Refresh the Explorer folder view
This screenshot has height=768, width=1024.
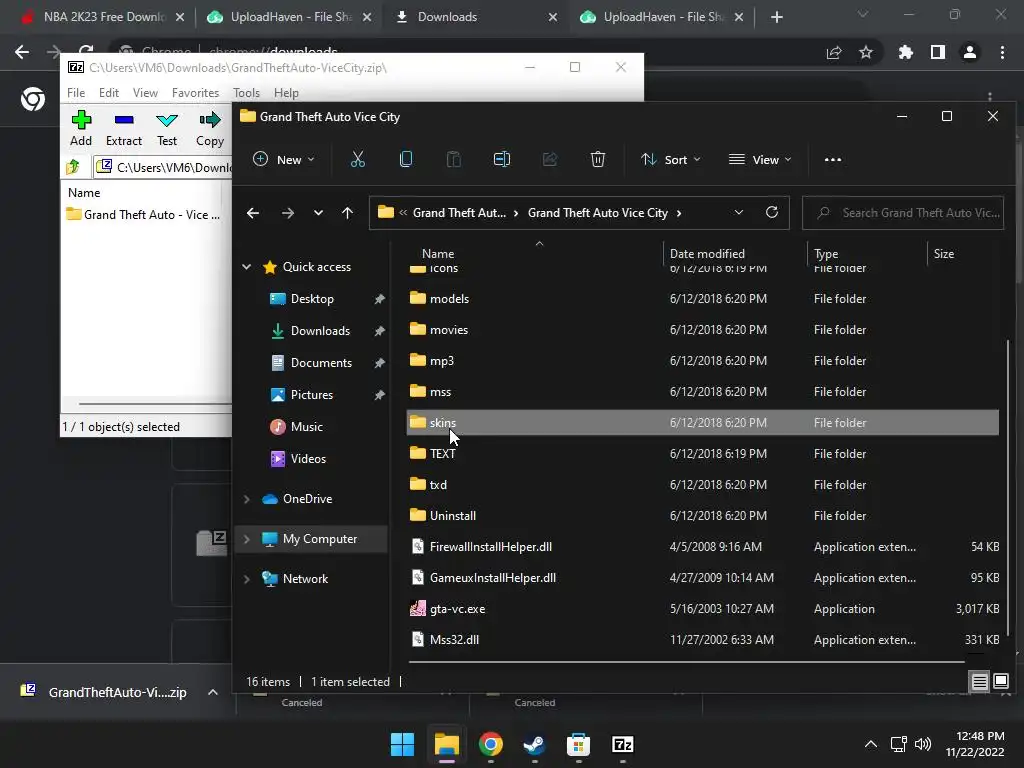click(771, 212)
